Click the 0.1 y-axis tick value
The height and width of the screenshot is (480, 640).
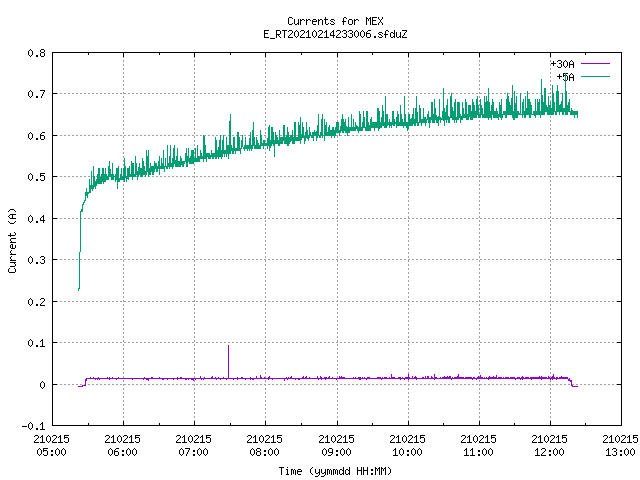pos(36,343)
